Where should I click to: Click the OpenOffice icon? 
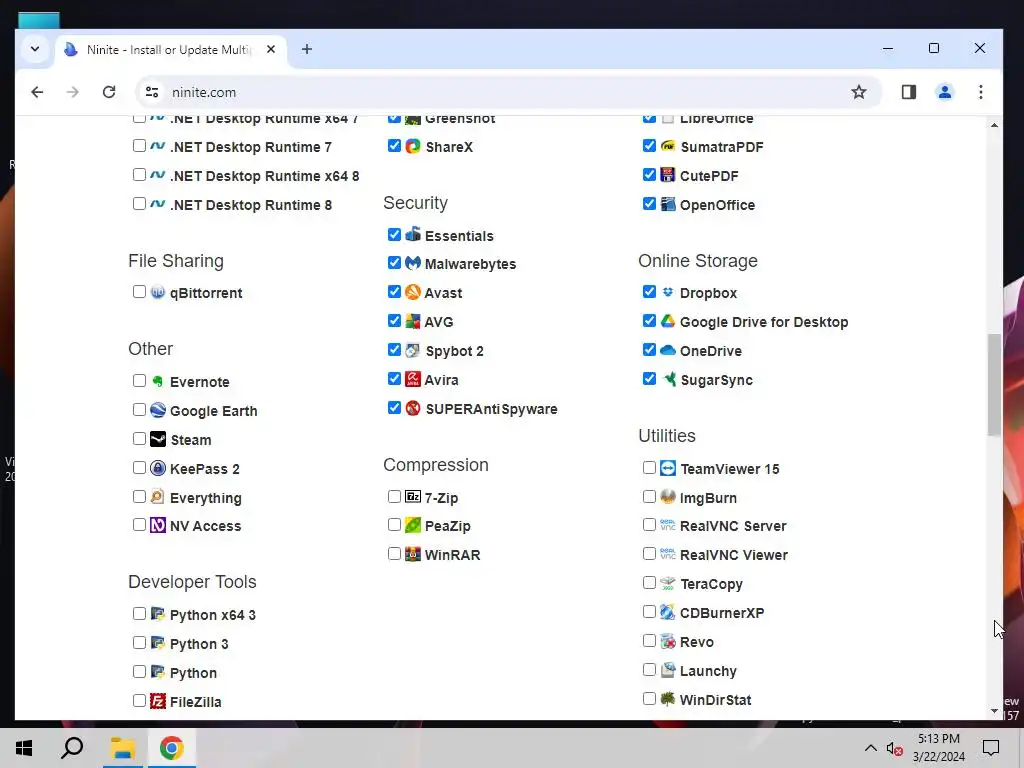[667, 204]
